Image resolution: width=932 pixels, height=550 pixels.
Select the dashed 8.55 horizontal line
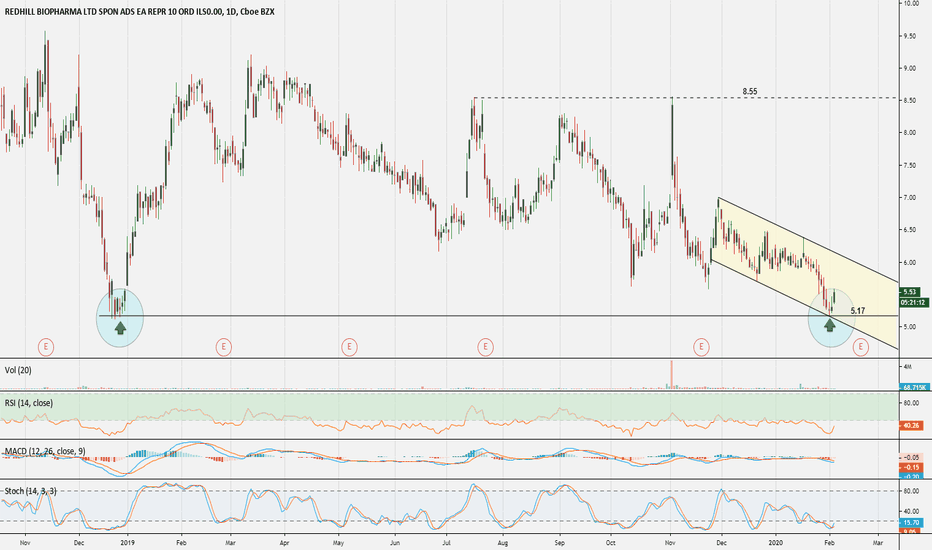(x=684, y=98)
